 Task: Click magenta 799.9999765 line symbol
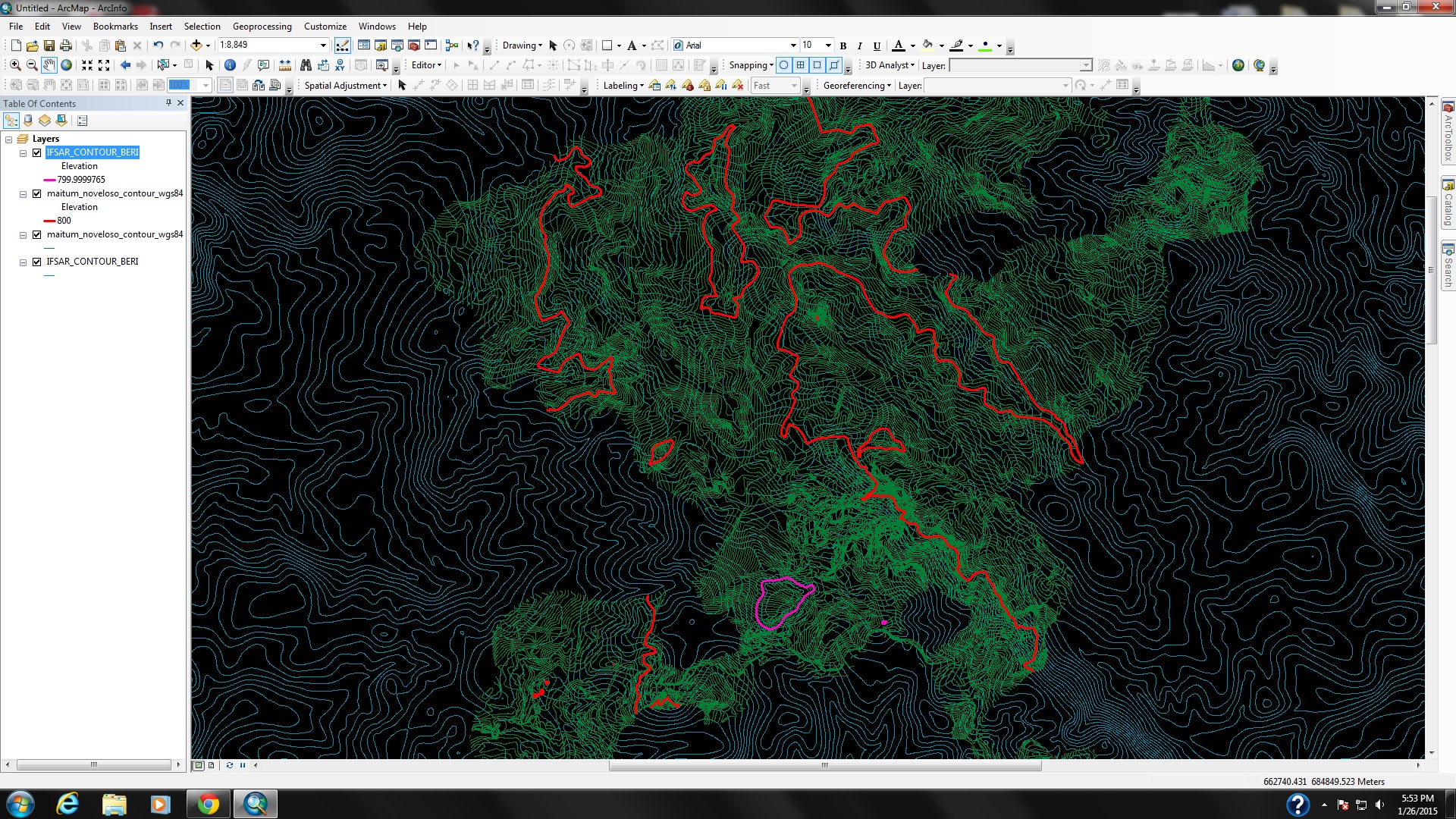point(49,180)
